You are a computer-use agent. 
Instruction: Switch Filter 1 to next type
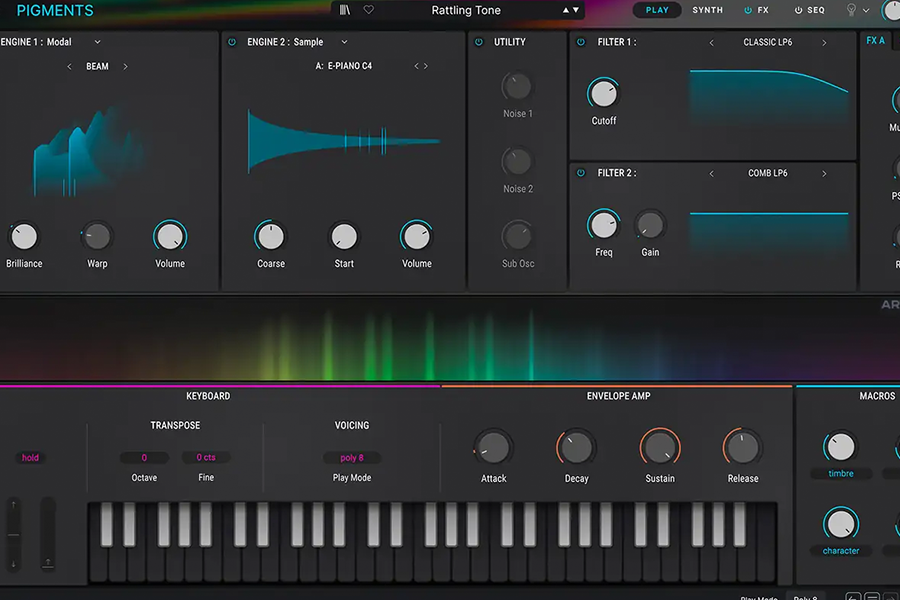pos(824,42)
